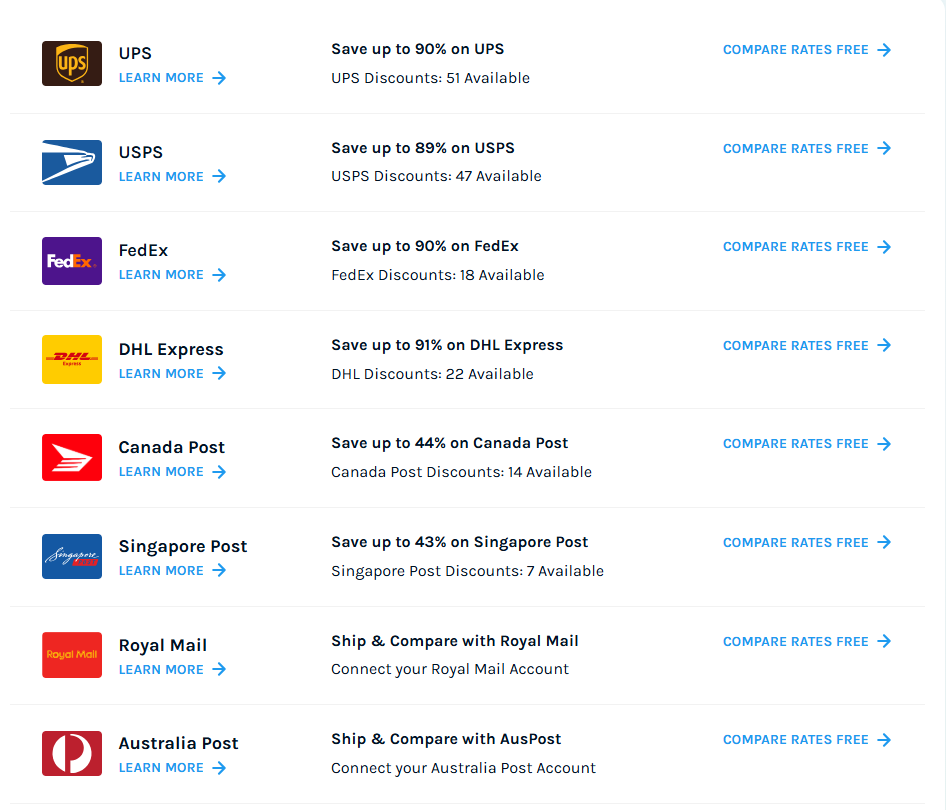Click the USPS eagle logo icon
Image resolution: width=946 pixels, height=810 pixels.
click(72, 162)
